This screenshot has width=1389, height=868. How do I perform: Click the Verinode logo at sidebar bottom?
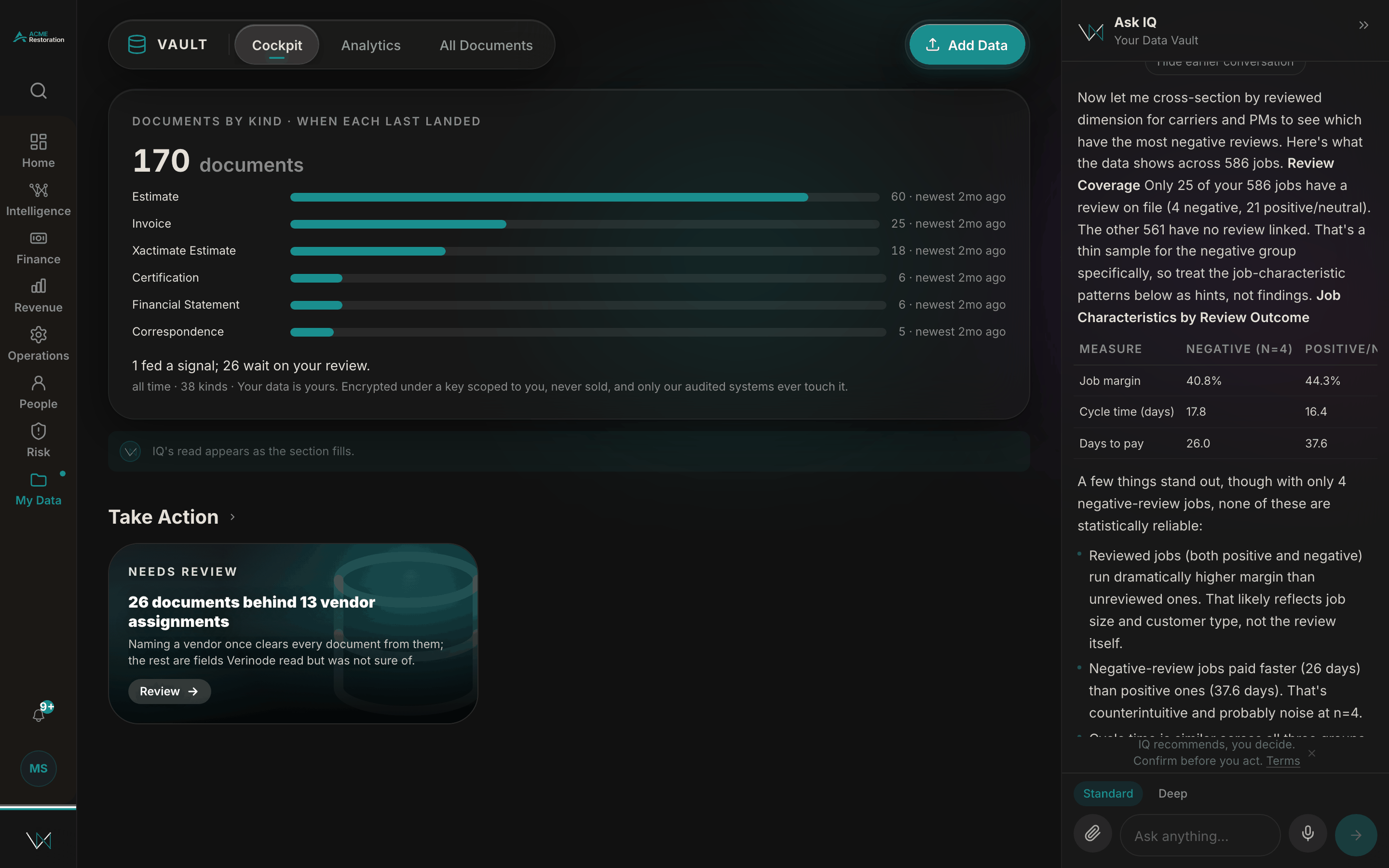39,841
